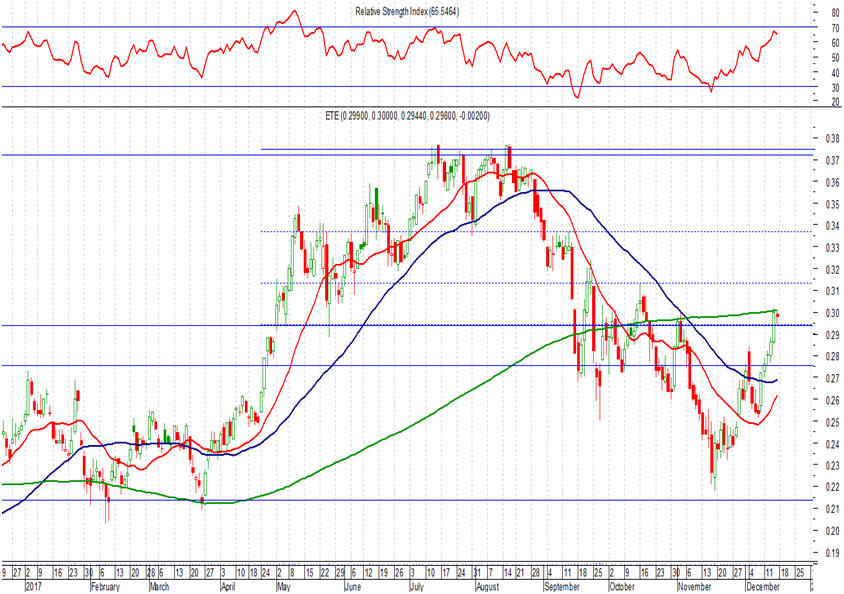The image size is (844, 594).
Task: Click the 29 date label in May
Action: (x=340, y=573)
